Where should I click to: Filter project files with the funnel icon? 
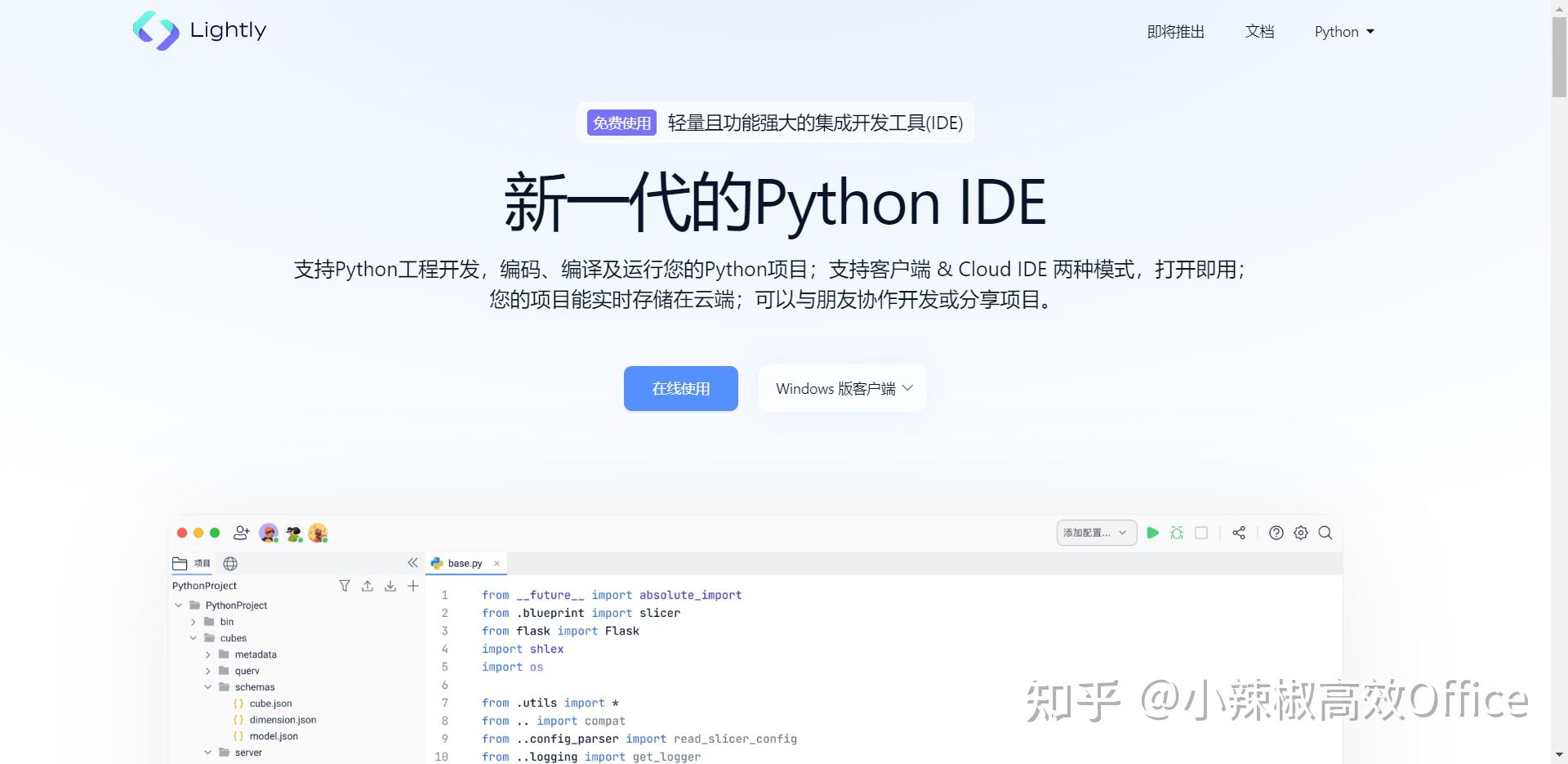(345, 585)
